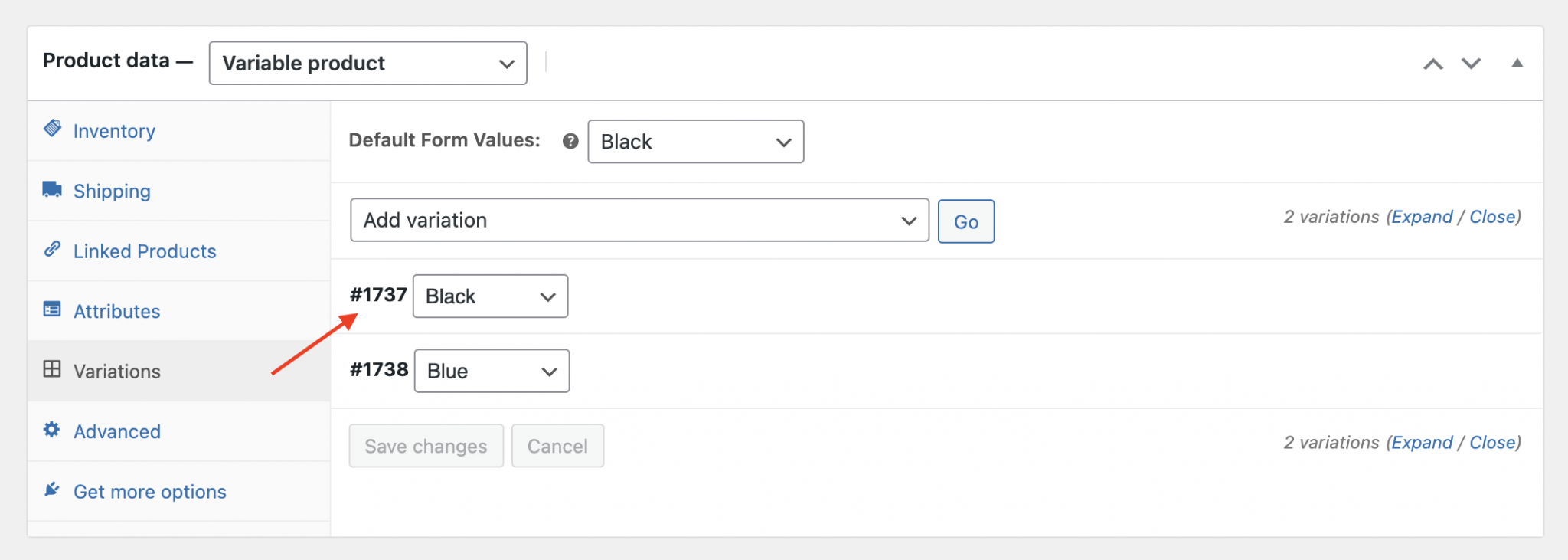1568x560 pixels.
Task: Move the Product data panel down
Action: [1471, 64]
